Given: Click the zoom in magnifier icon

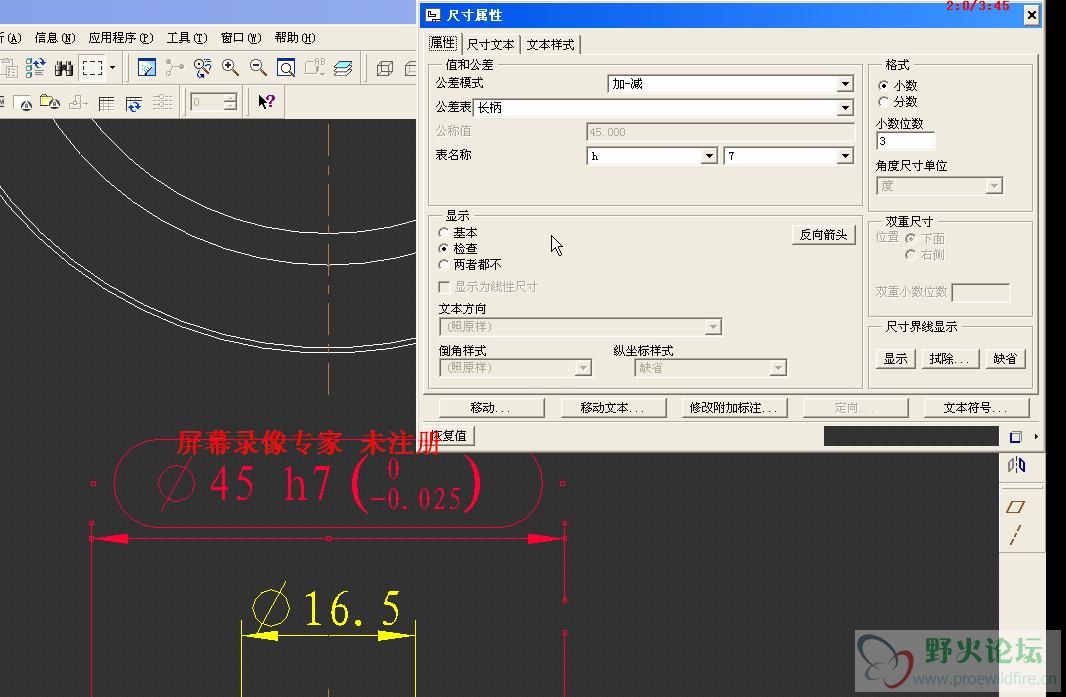Looking at the screenshot, I should coord(230,67).
